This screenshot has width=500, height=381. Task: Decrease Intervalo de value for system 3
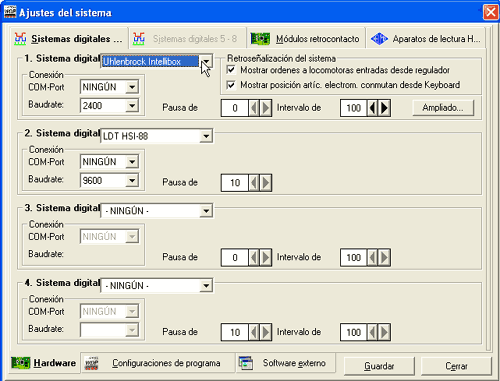[x=373, y=257]
